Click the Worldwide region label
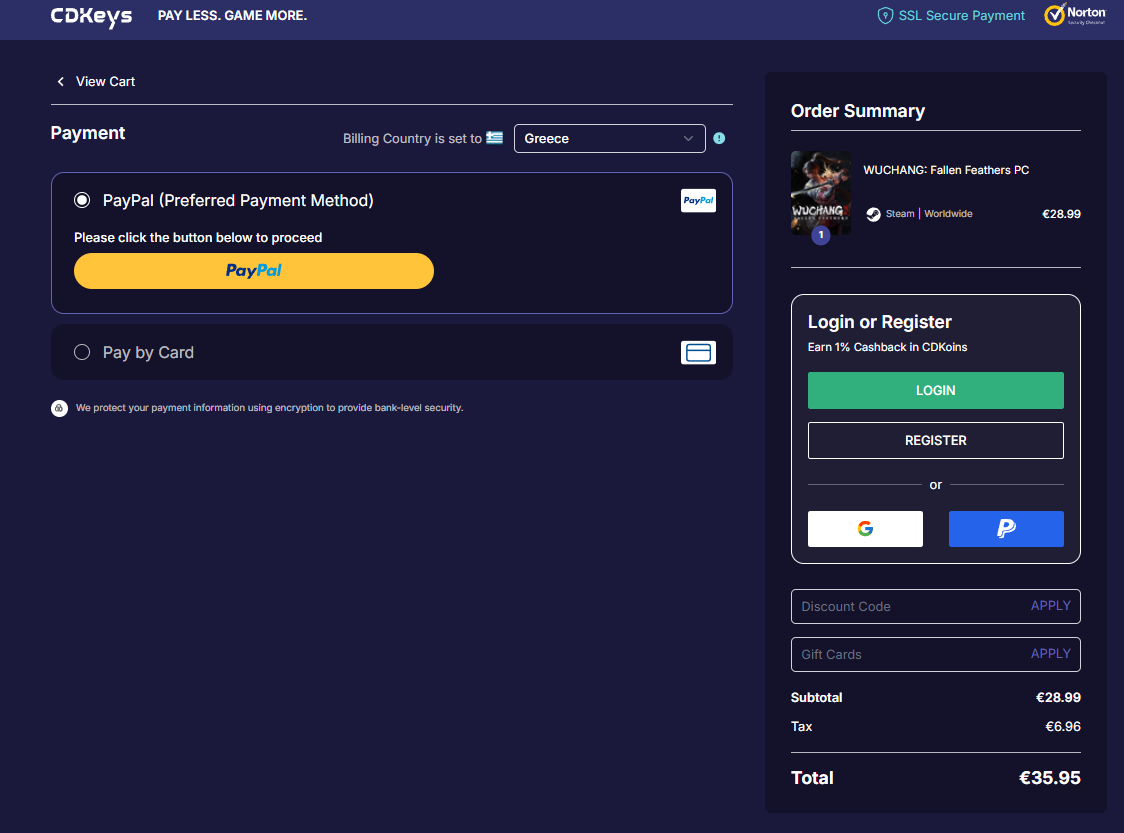1124x833 pixels. coord(948,214)
